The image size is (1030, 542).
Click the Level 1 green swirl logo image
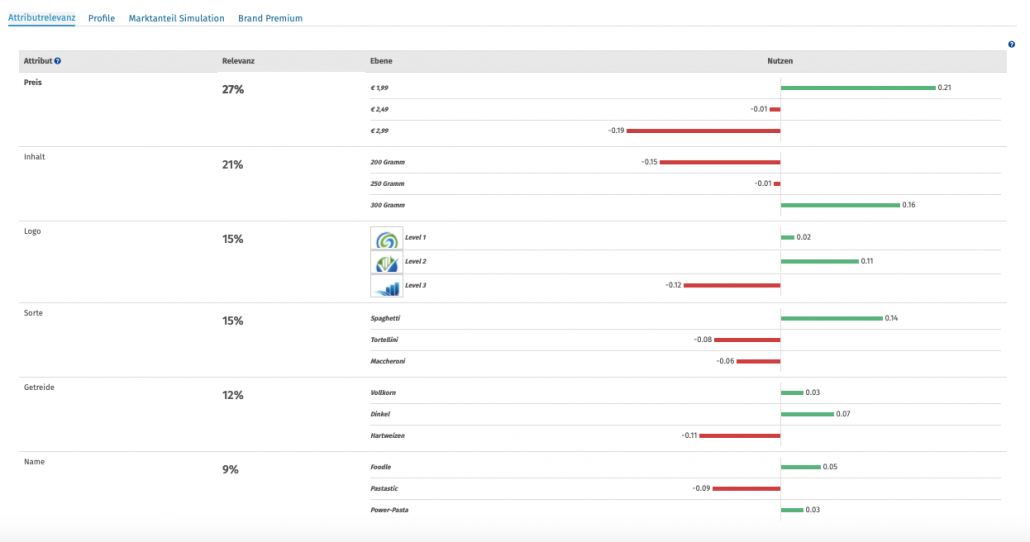(386, 240)
